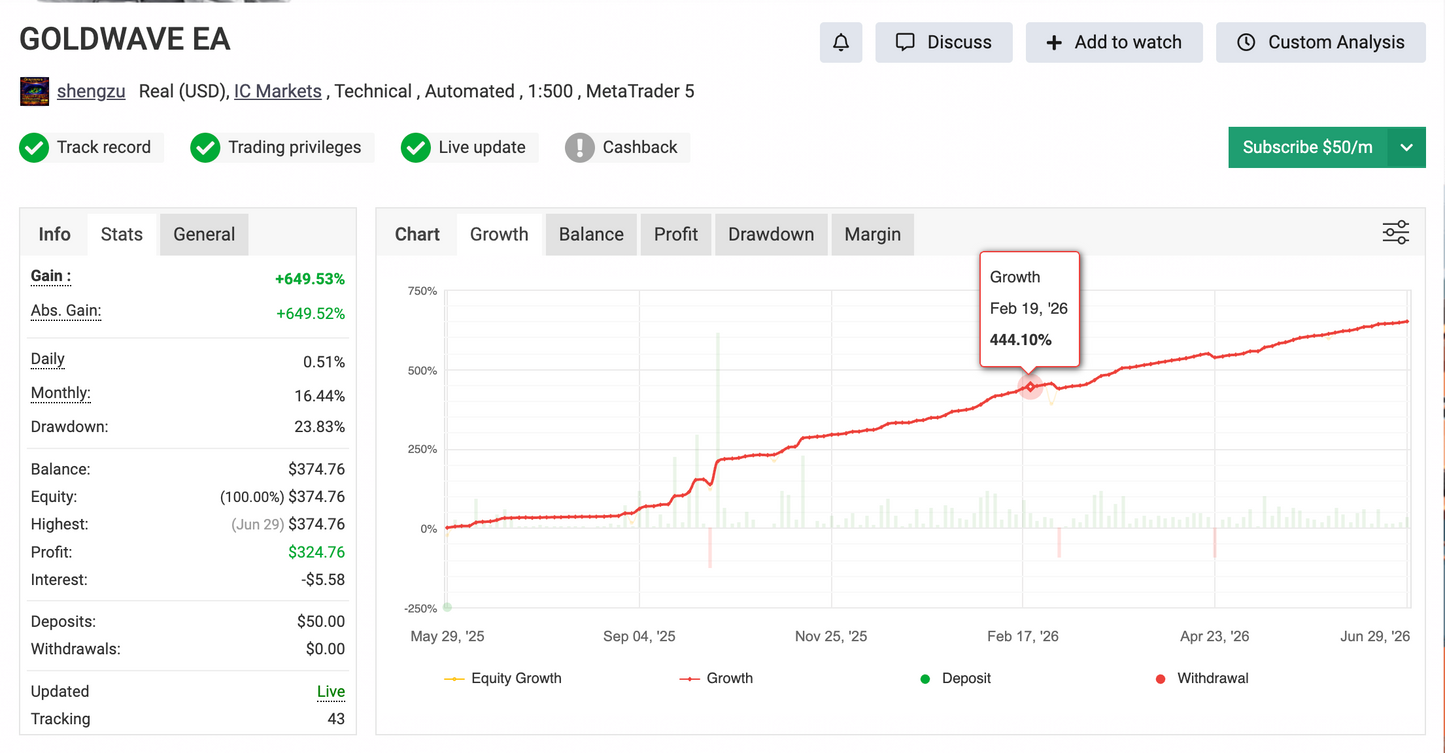The image size is (1445, 753).
Task: Click the Feb 19 data point marker
Action: 1030,386
